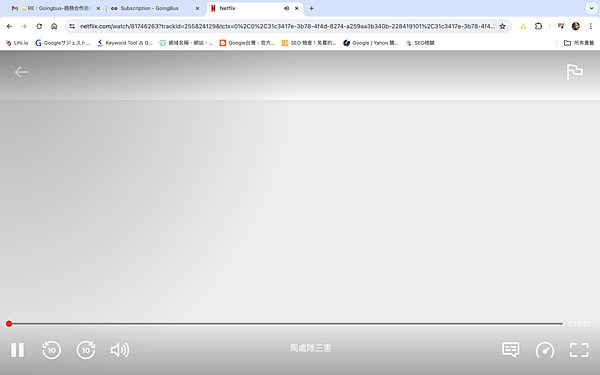Enter fullscreen mode
Screen dimensions: 600x375
pyautogui.click(x=579, y=350)
